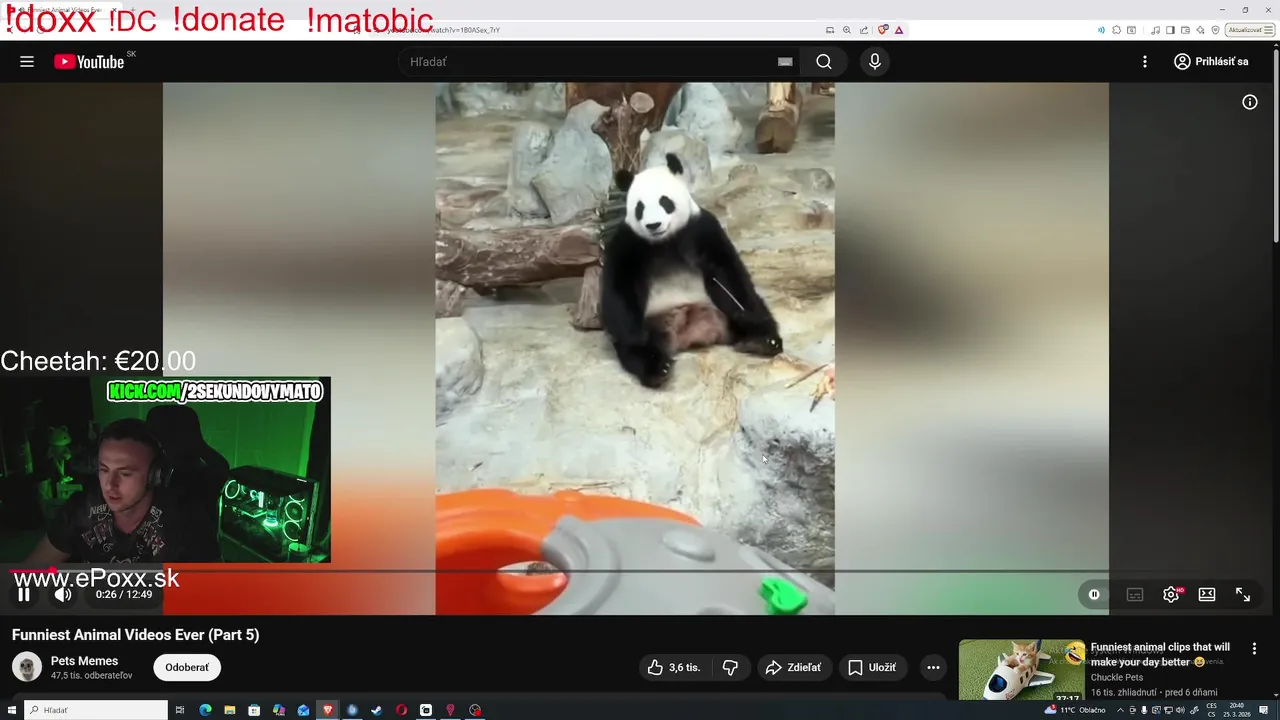
Task: Launch Microsoft Edge from taskbar
Action: click(x=205, y=710)
